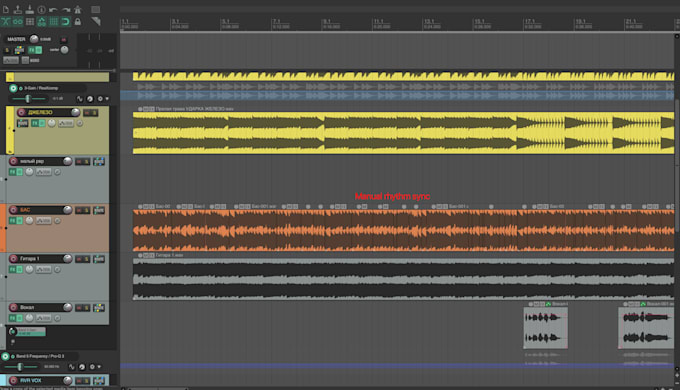Open routing for the Вокал track
Viewport: 680px width, 390px height.
point(99,308)
